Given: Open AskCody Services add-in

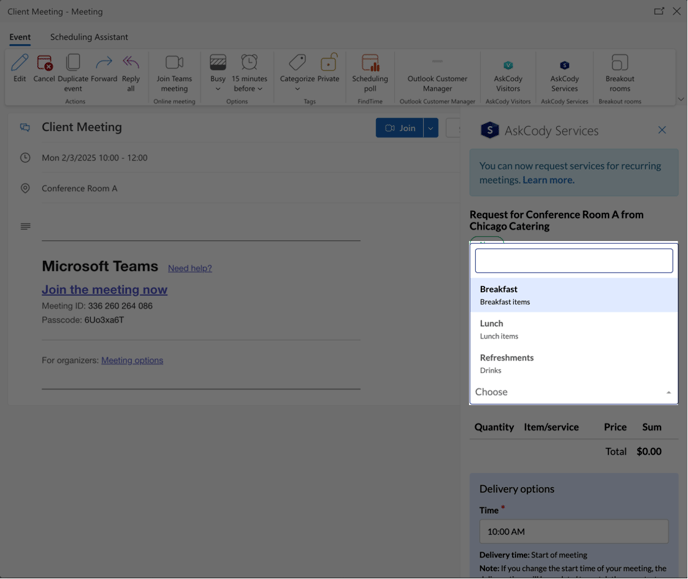Looking at the screenshot, I should 564,75.
